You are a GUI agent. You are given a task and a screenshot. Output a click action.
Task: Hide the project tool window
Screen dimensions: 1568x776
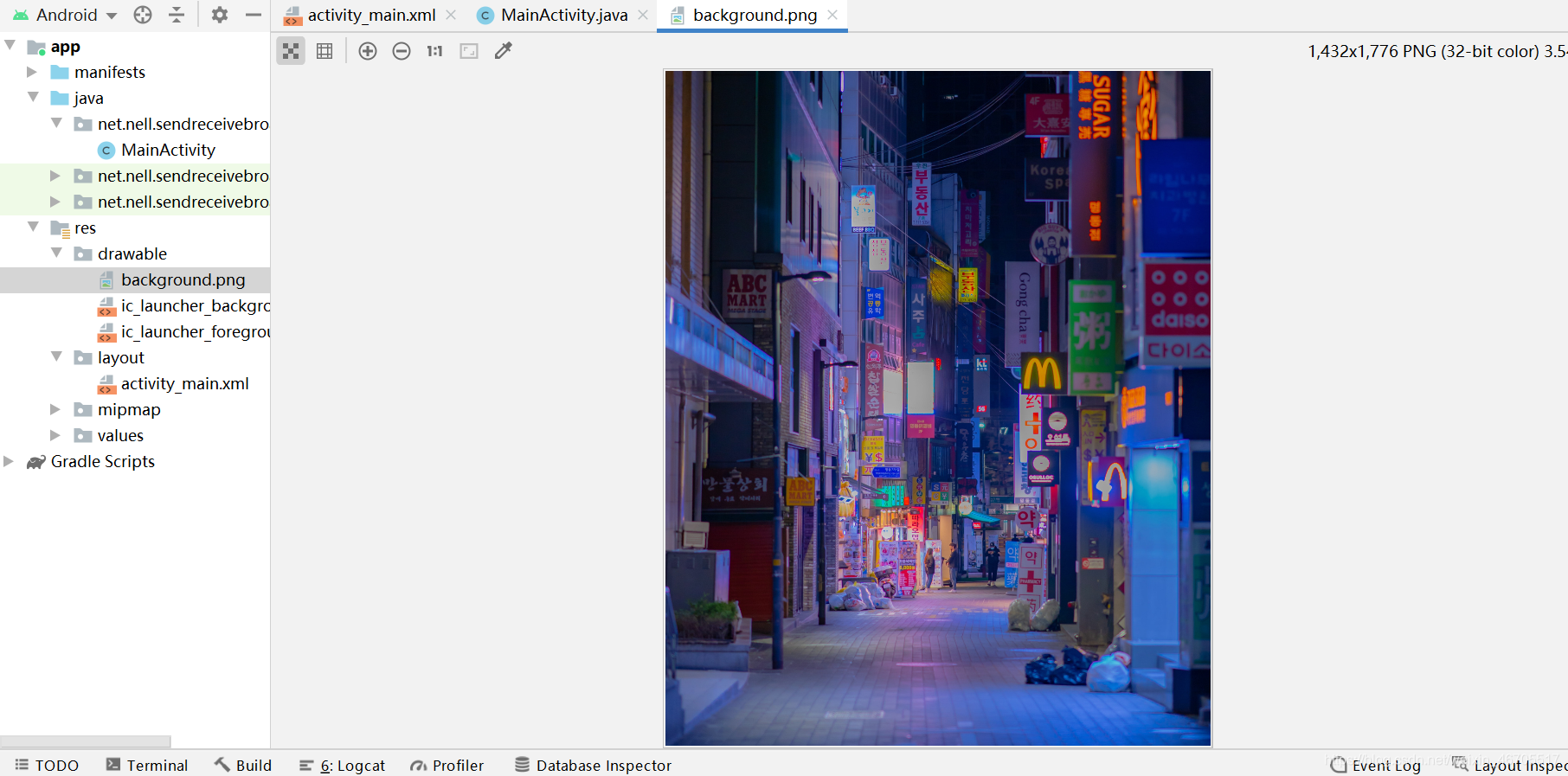pos(254,15)
